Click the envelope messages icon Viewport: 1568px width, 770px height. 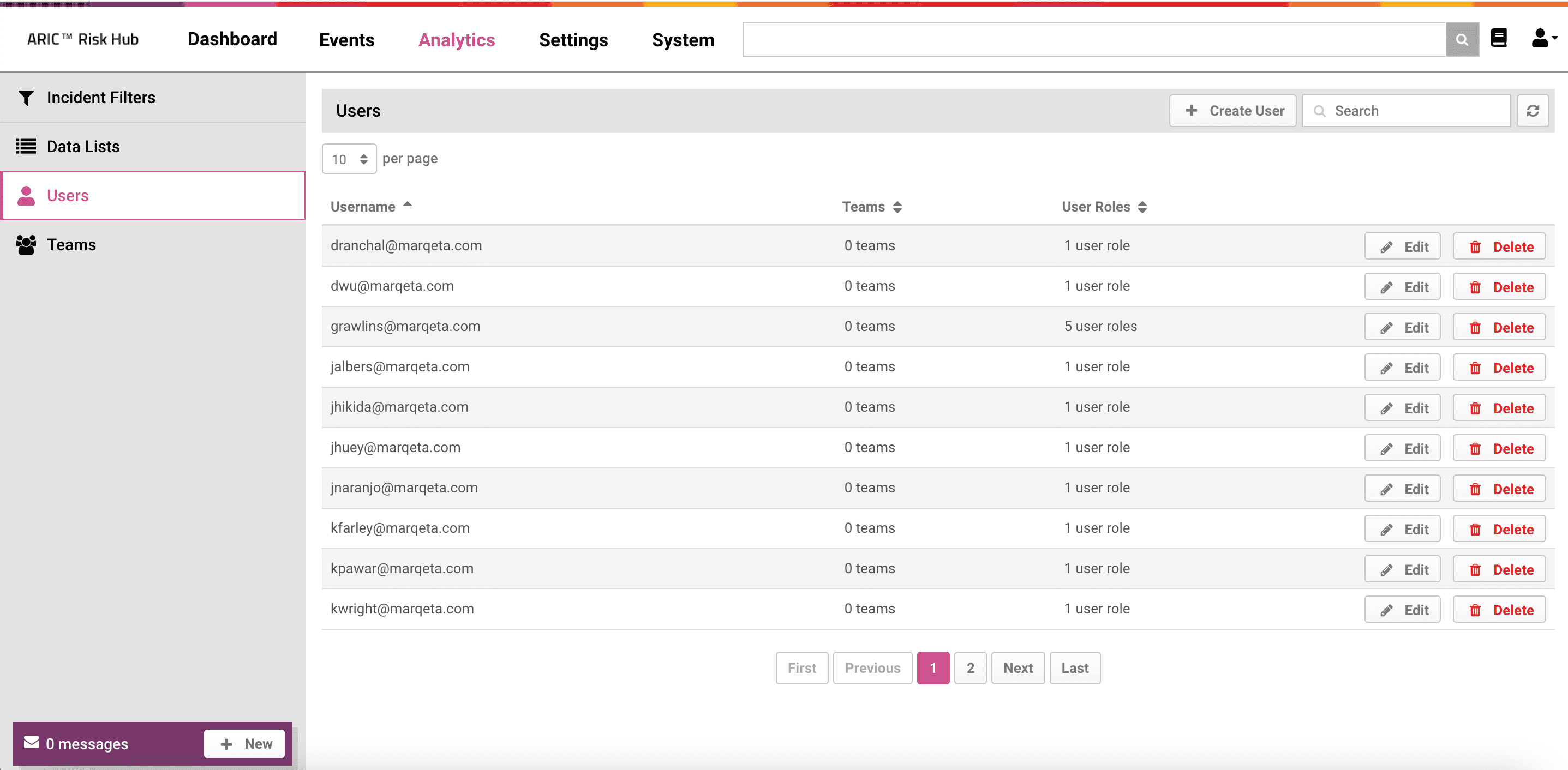(x=32, y=743)
